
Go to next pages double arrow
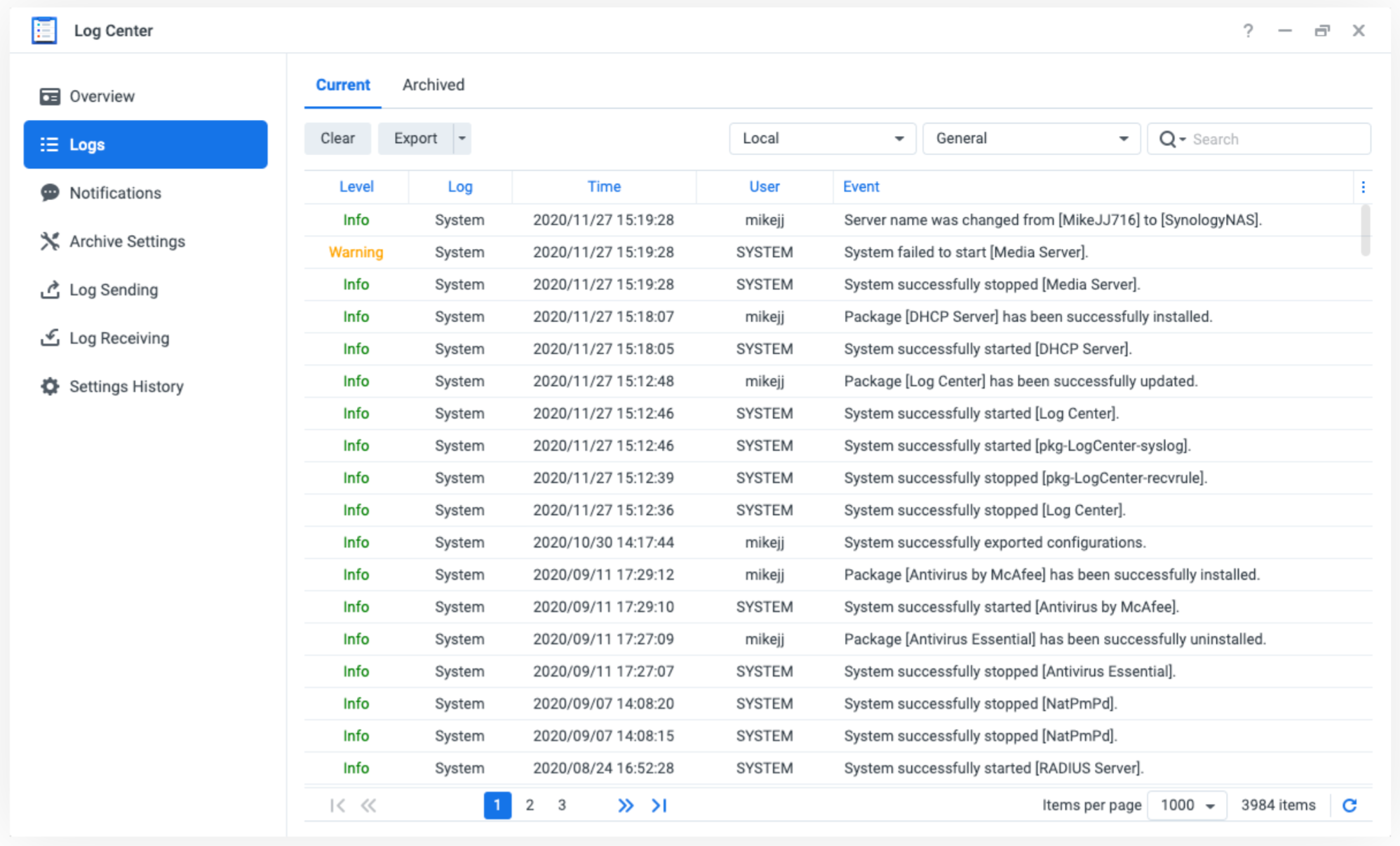click(626, 805)
